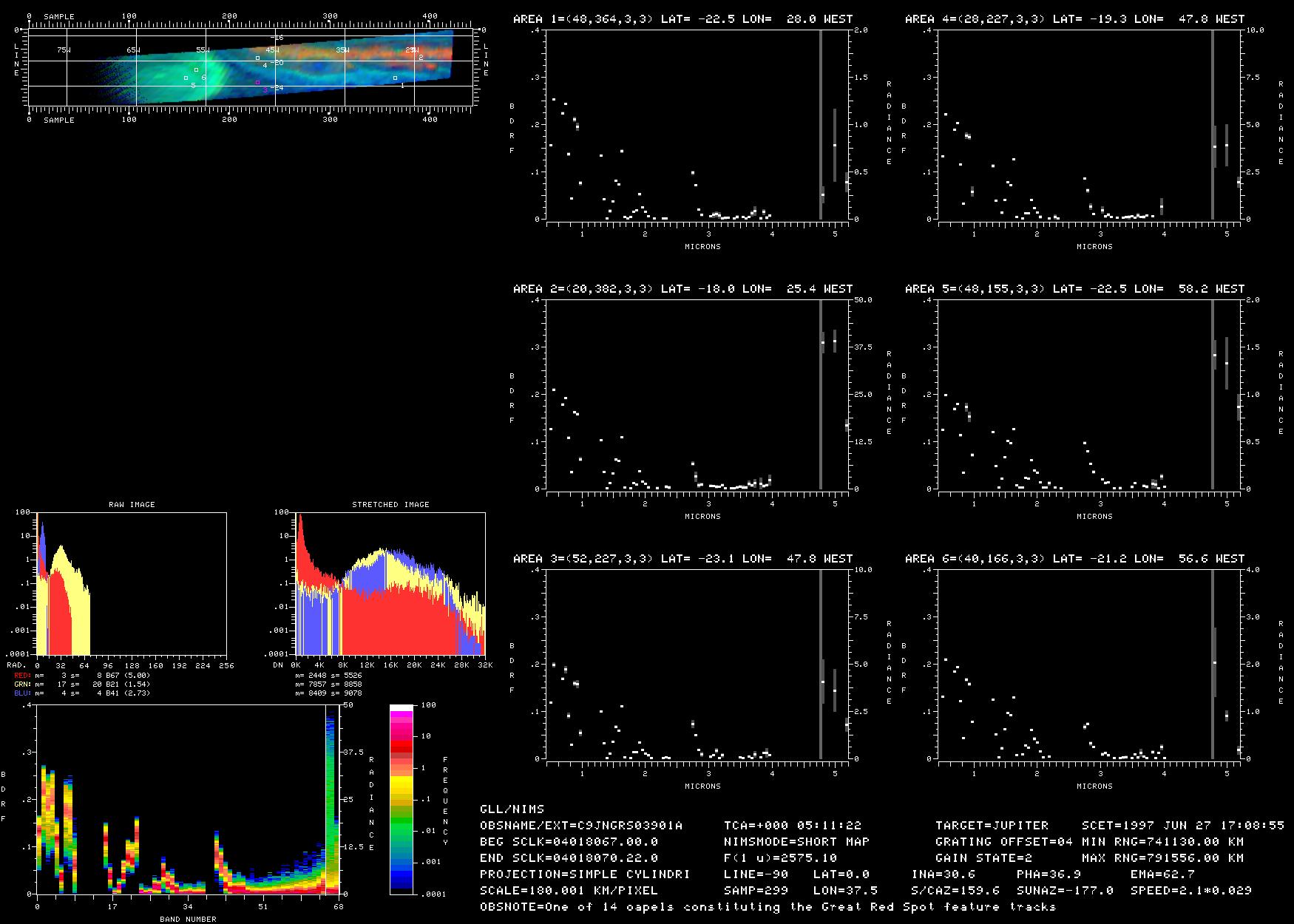Click the F(1 u)=2575.10 text
Image resolution: width=1294 pixels, height=924 pixels.
coord(780,858)
